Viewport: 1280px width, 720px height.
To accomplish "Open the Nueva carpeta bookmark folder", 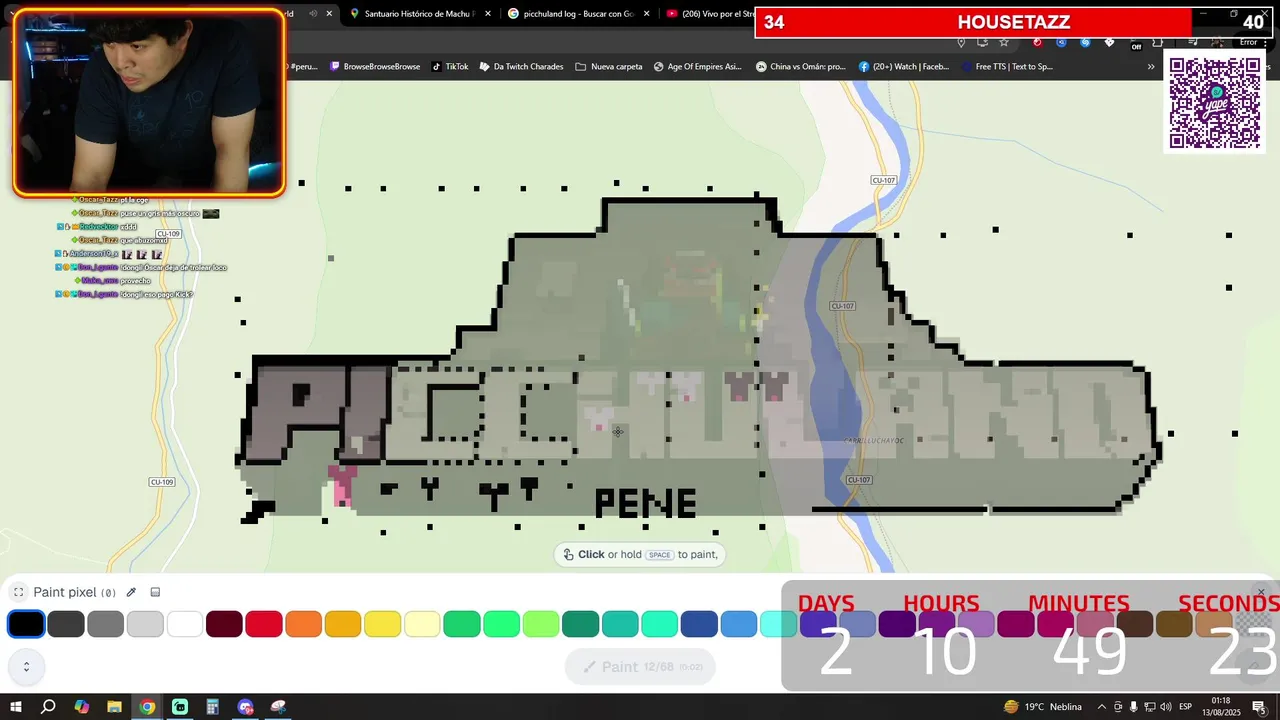I will (609, 67).
